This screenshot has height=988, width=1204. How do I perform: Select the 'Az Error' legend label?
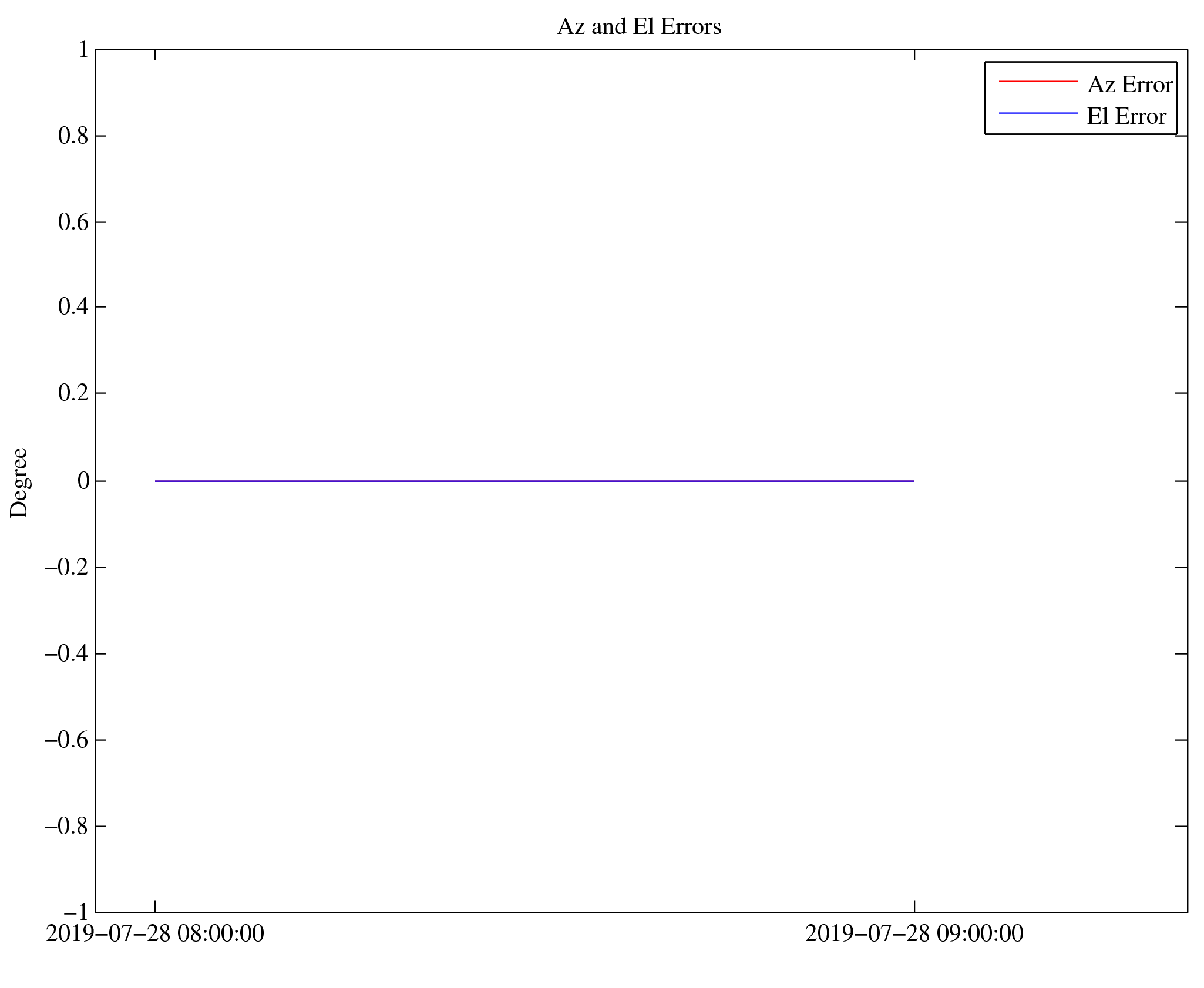1129,85
